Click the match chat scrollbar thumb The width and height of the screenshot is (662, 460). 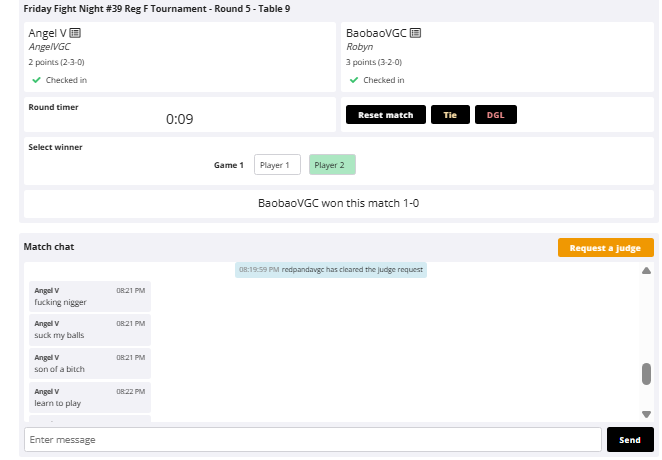(x=646, y=374)
